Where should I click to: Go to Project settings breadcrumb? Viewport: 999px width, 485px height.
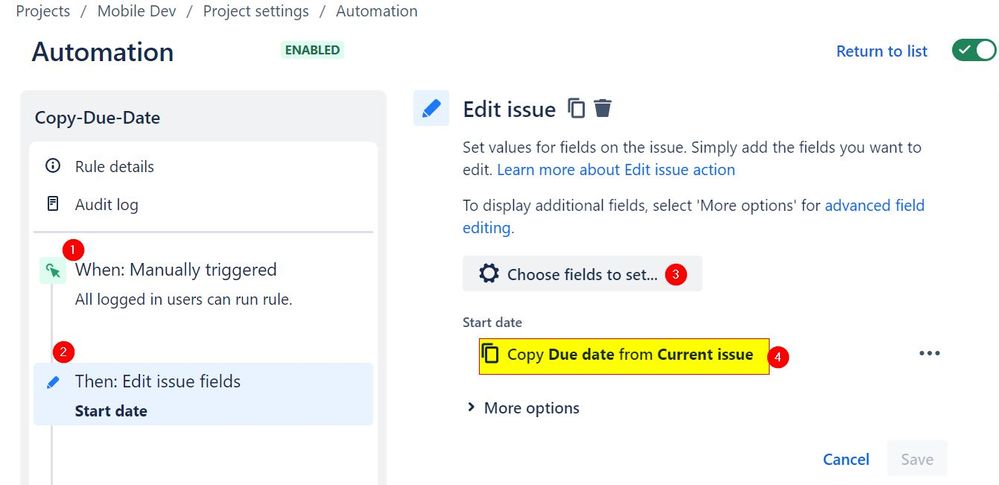[255, 11]
